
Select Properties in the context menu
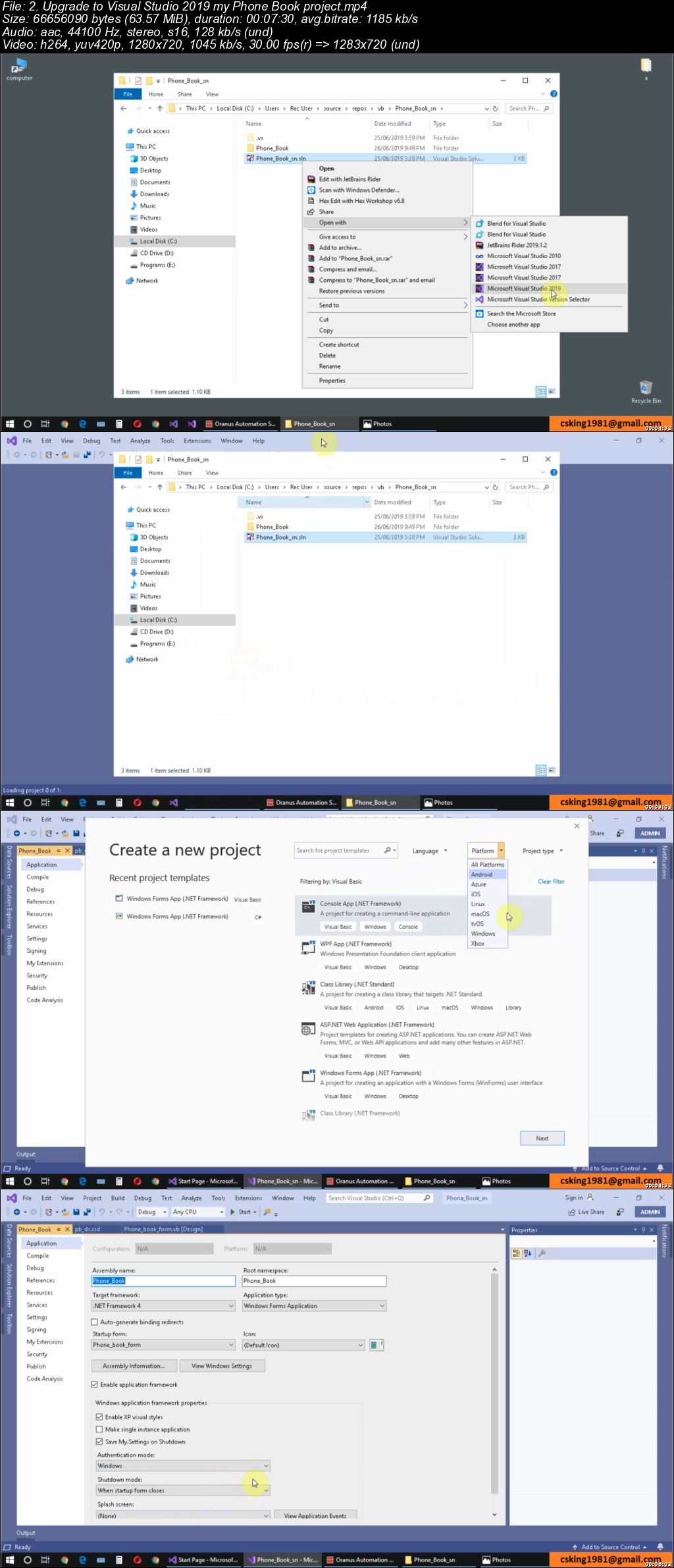(387, 381)
